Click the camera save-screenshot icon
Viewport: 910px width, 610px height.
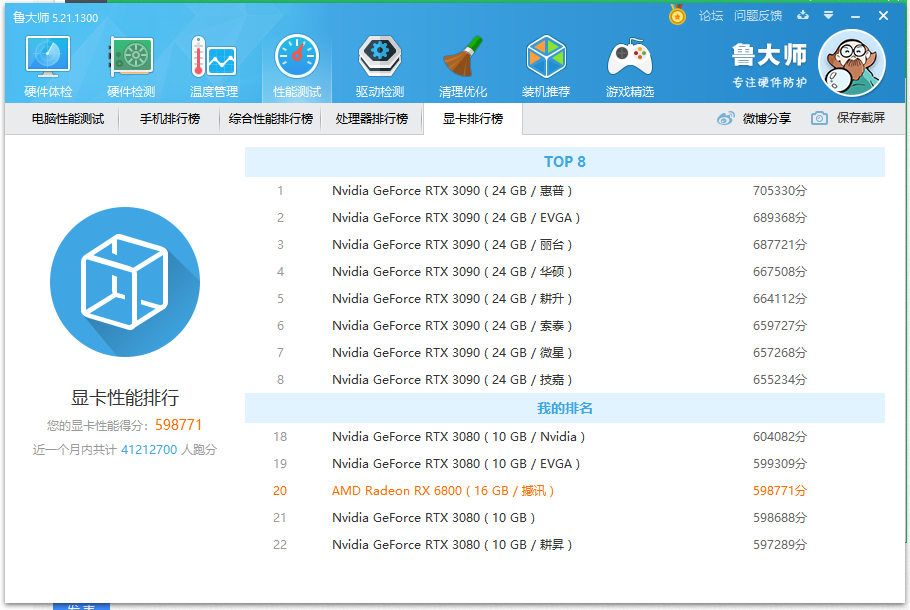[x=819, y=118]
